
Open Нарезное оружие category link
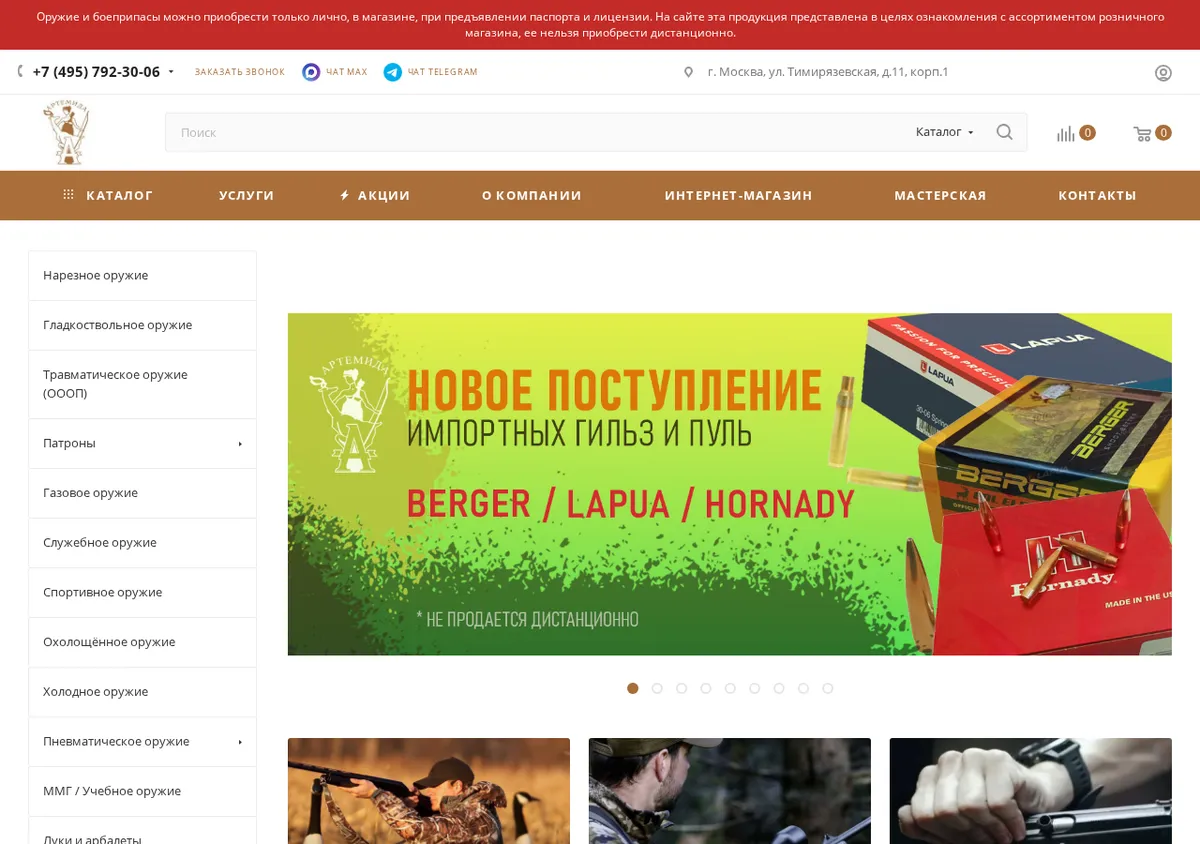(x=95, y=275)
